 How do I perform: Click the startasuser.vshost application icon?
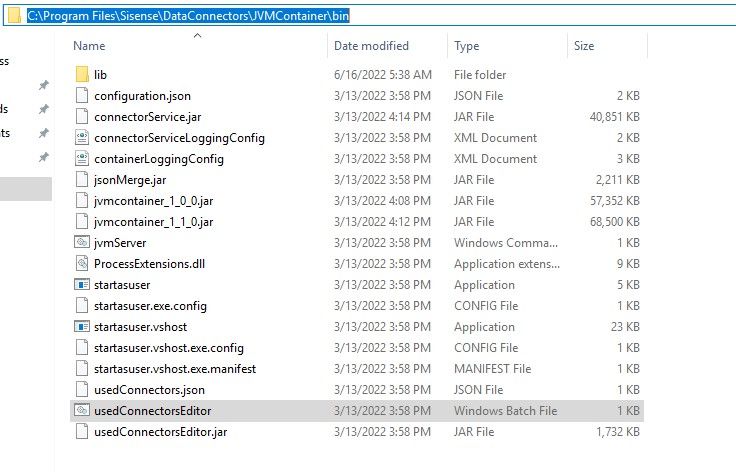click(x=82, y=326)
